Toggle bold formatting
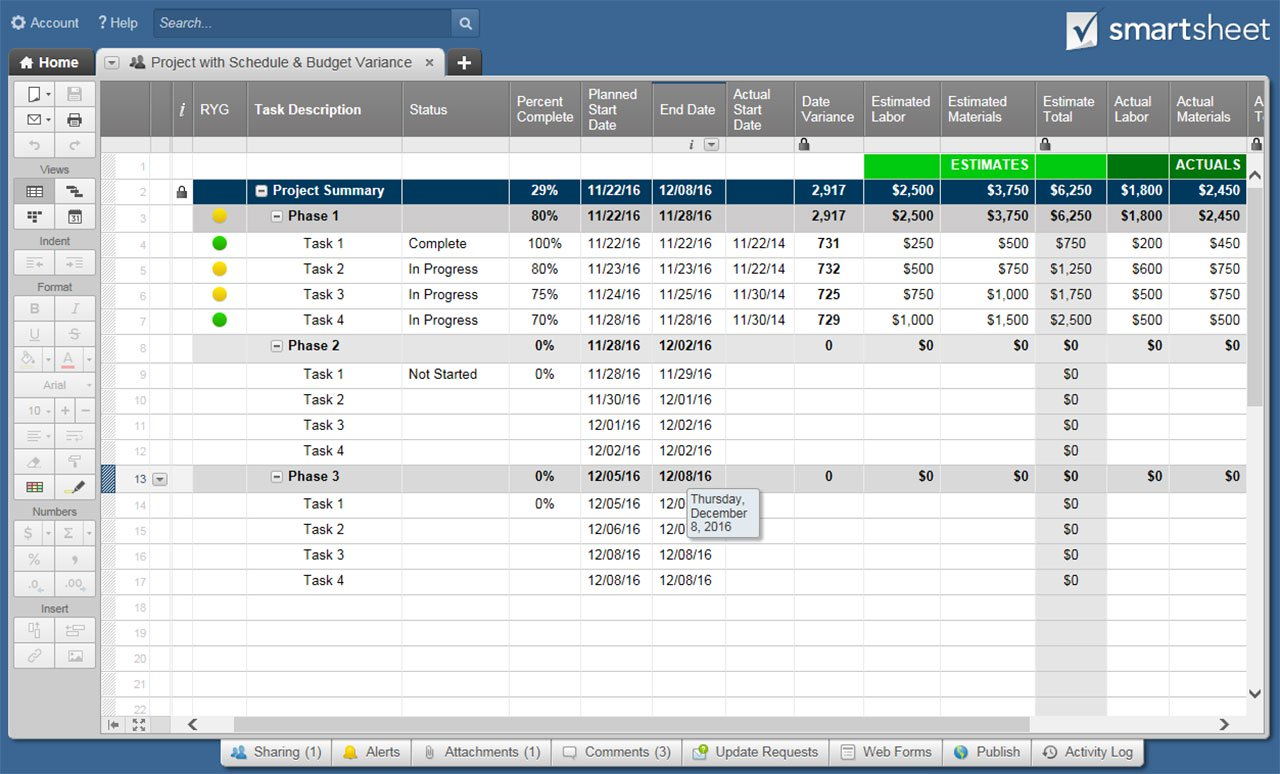 coord(35,309)
